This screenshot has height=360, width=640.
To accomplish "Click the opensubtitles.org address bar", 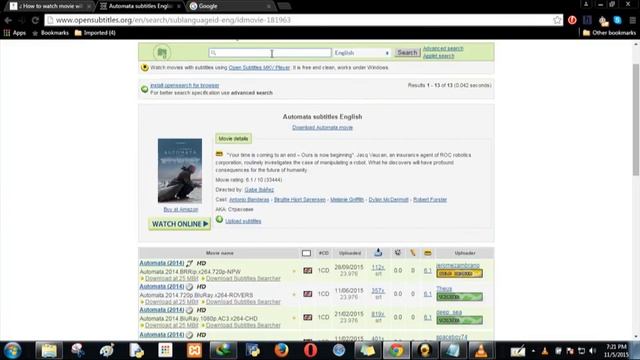I will pos(304,20).
